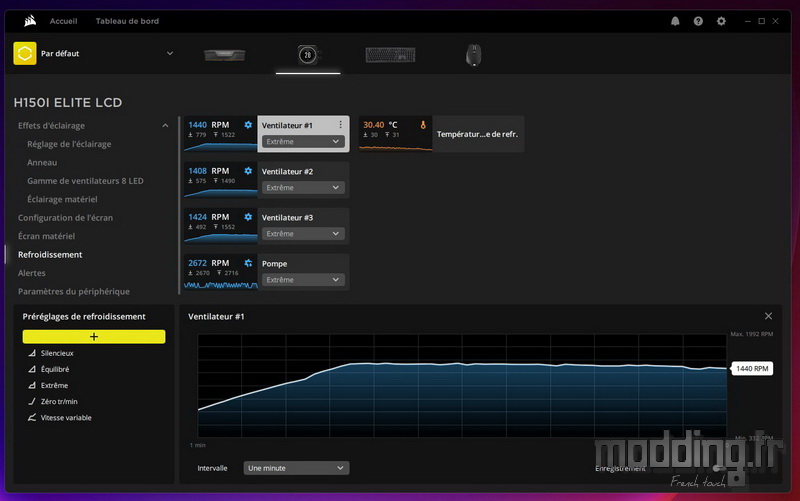800x501 pixels.
Task: Click the Pompe sensor gear icon
Action: pos(248,263)
